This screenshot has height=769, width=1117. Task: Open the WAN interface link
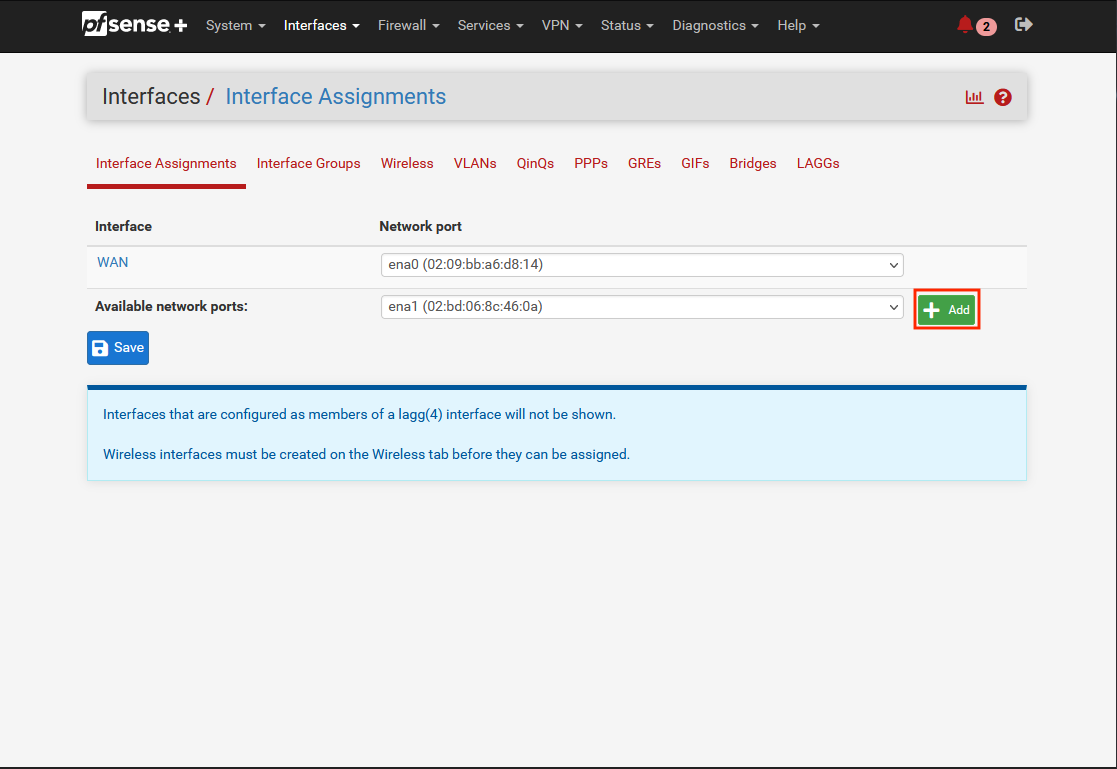[113, 262]
